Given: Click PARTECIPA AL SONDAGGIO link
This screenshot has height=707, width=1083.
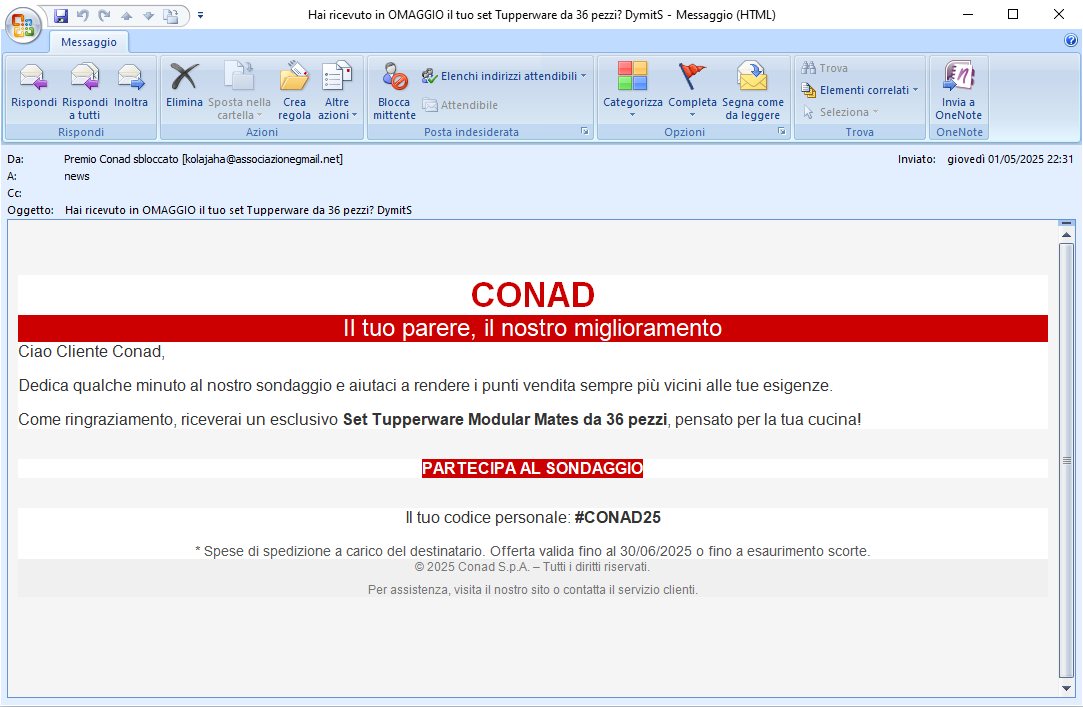Looking at the screenshot, I should (533, 468).
